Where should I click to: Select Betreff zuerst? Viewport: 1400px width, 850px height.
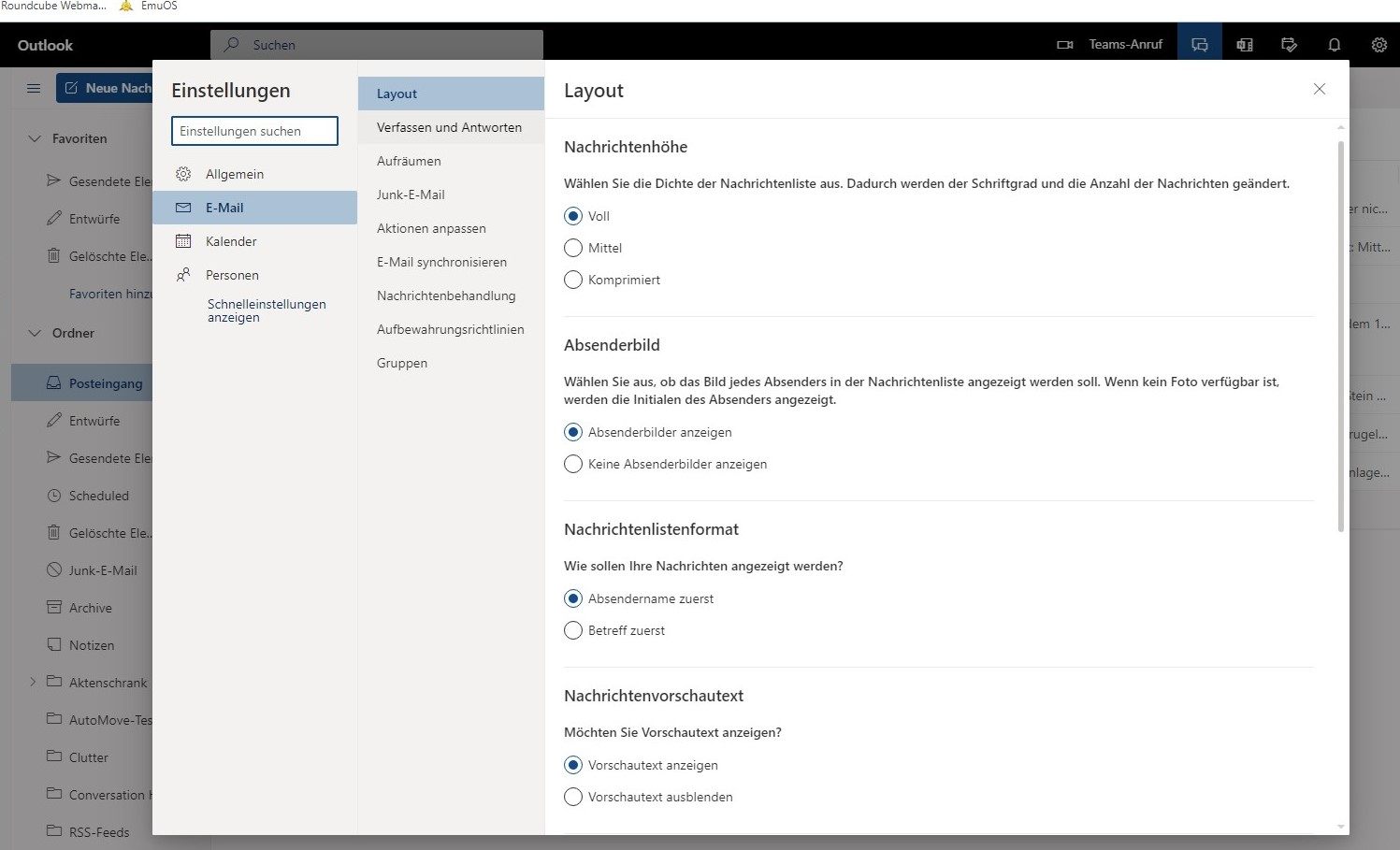point(573,630)
